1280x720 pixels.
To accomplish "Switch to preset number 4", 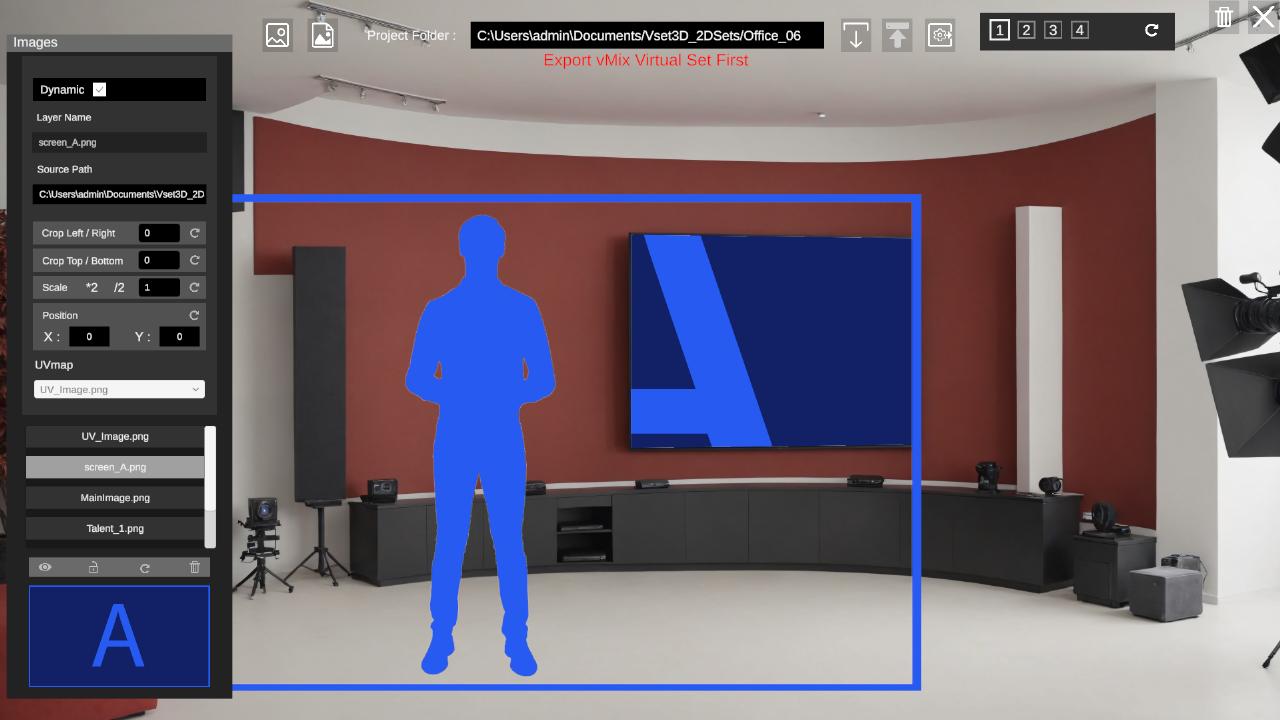I will tap(1080, 30).
